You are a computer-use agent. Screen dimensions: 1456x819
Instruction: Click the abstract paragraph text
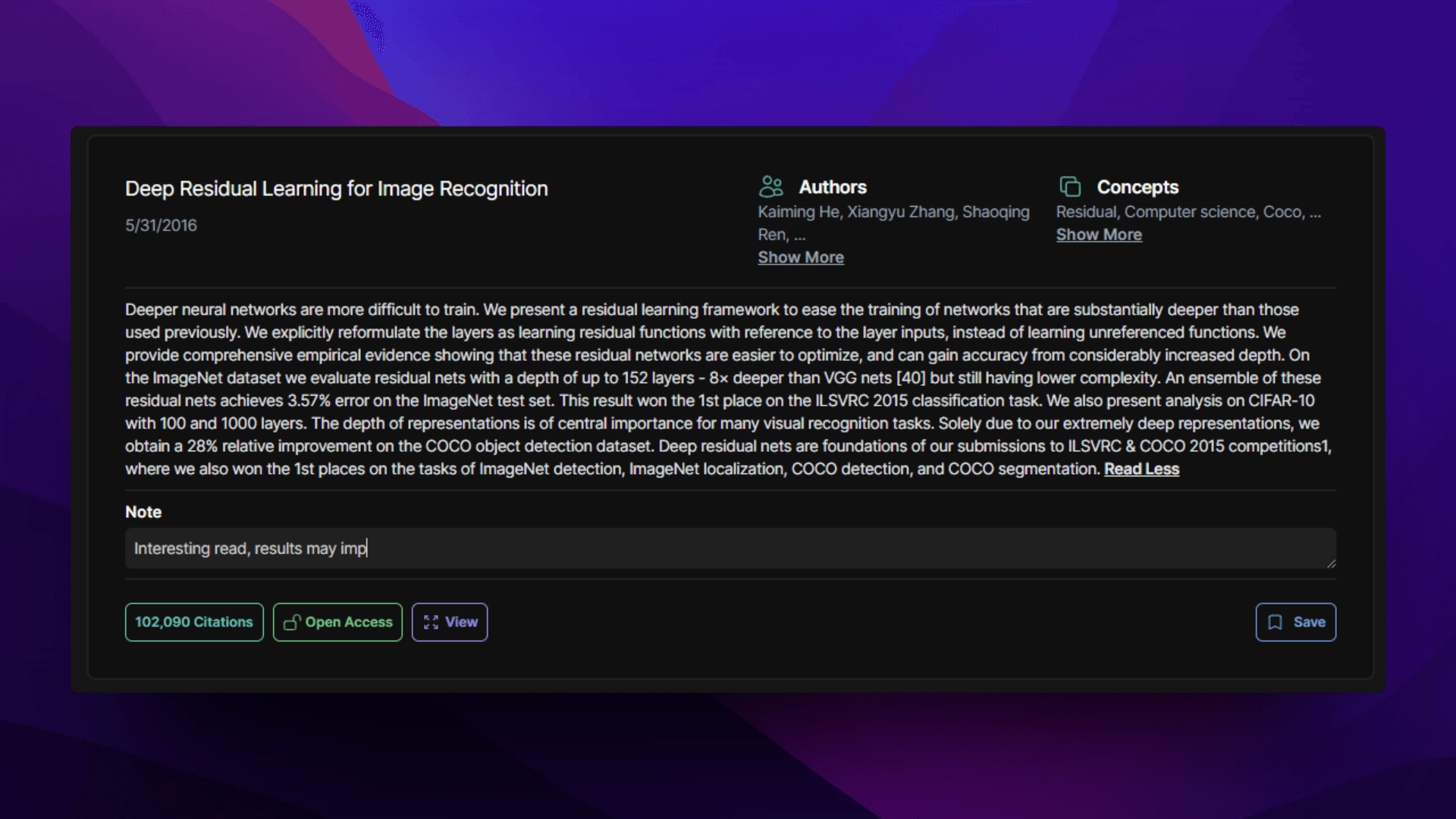(728, 390)
